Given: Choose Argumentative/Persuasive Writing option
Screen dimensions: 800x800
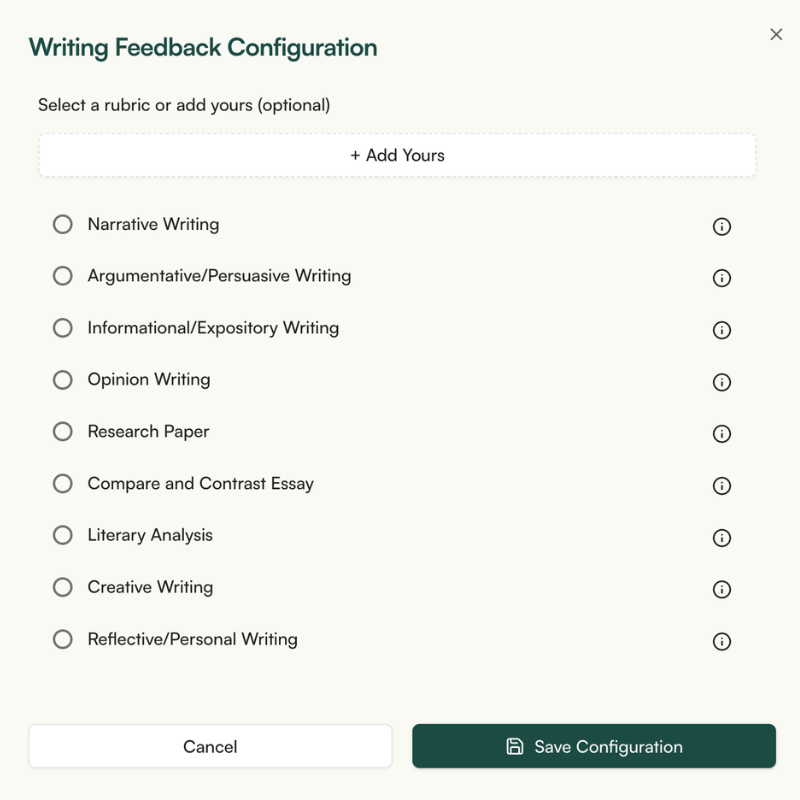Looking at the screenshot, I should (x=62, y=278).
